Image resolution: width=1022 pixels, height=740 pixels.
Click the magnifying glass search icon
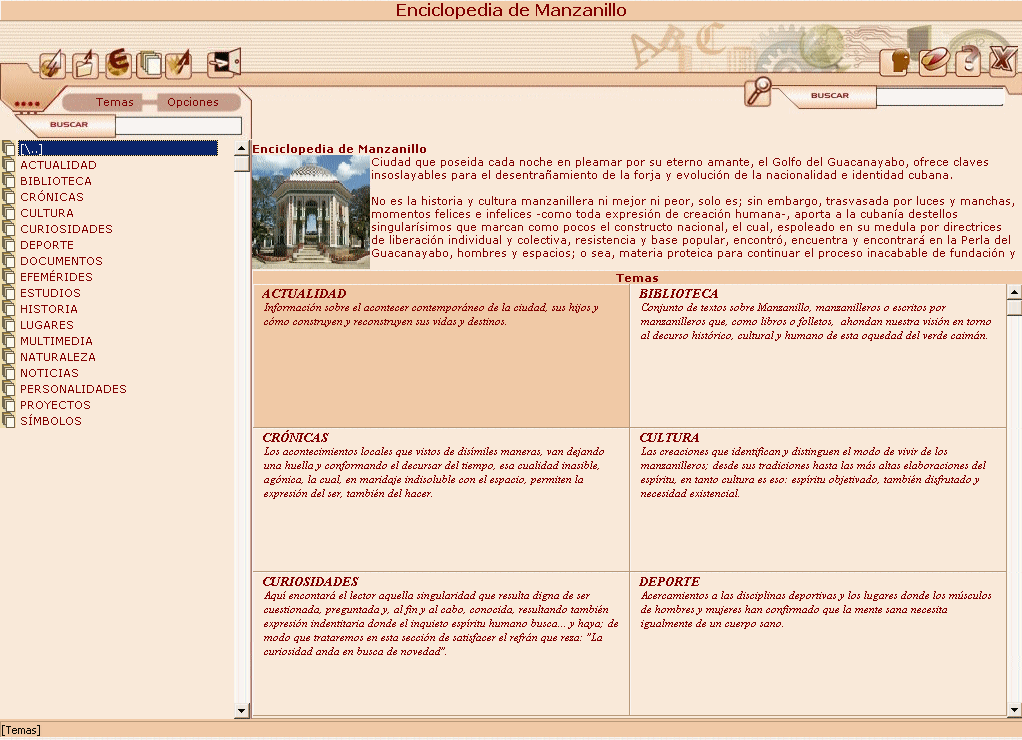pos(758,92)
